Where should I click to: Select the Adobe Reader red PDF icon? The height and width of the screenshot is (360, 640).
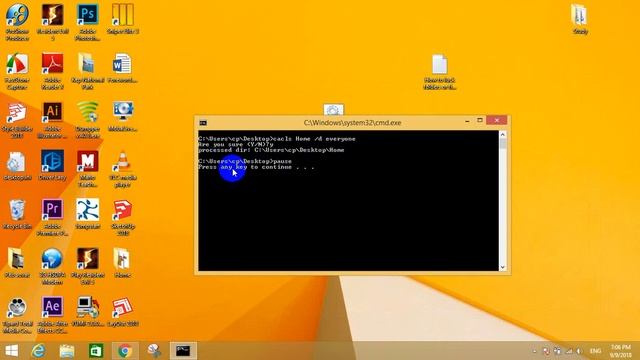coord(52,64)
